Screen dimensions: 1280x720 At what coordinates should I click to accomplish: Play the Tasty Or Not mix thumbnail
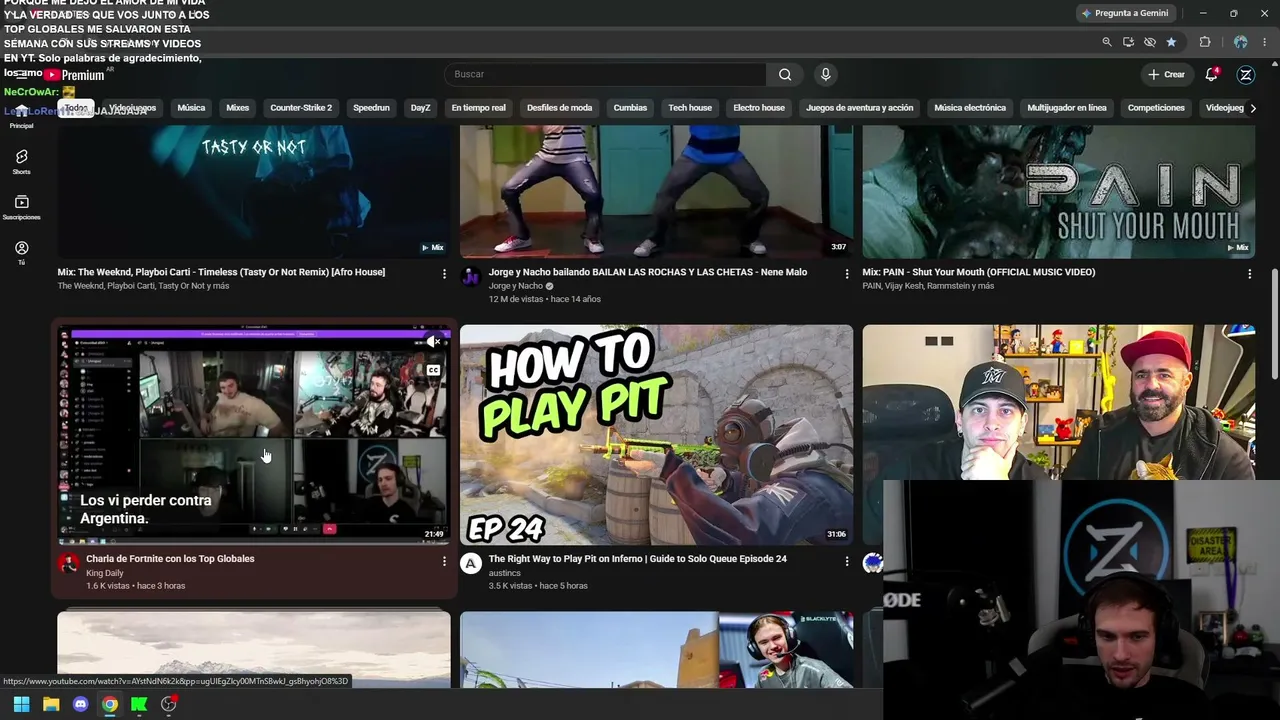tap(254, 192)
